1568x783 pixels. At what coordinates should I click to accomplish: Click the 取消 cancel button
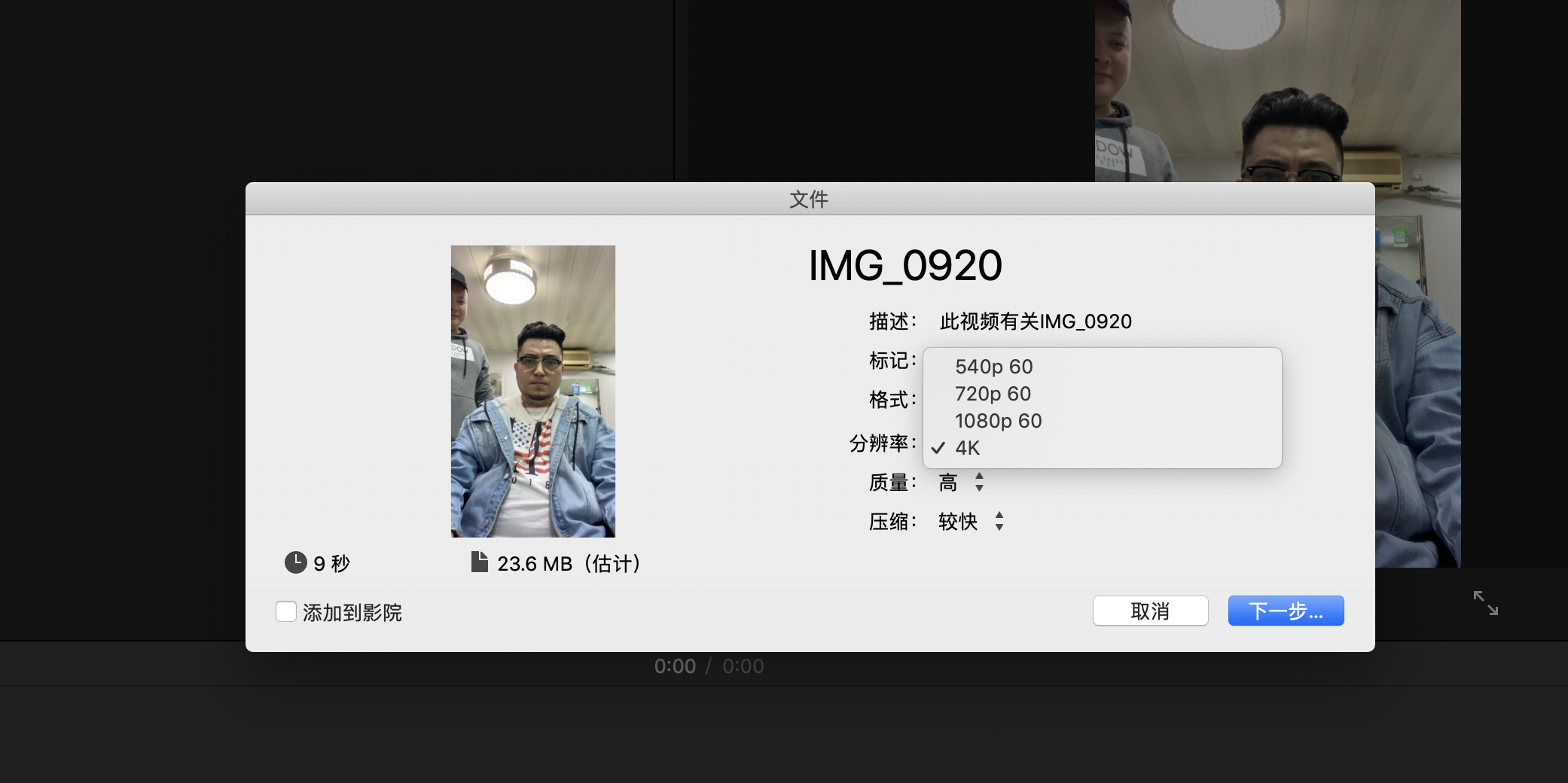click(x=1150, y=611)
